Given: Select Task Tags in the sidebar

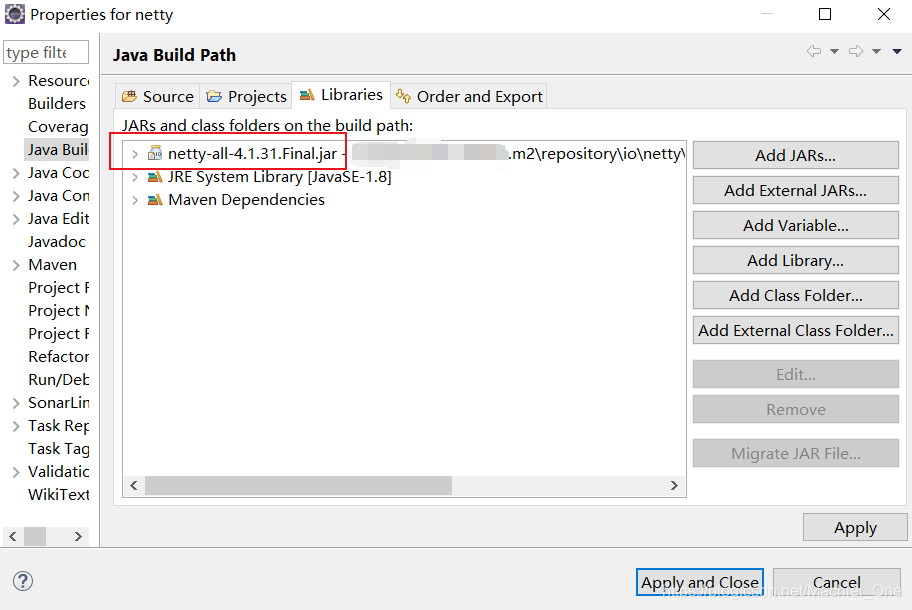Looking at the screenshot, I should (x=59, y=449).
